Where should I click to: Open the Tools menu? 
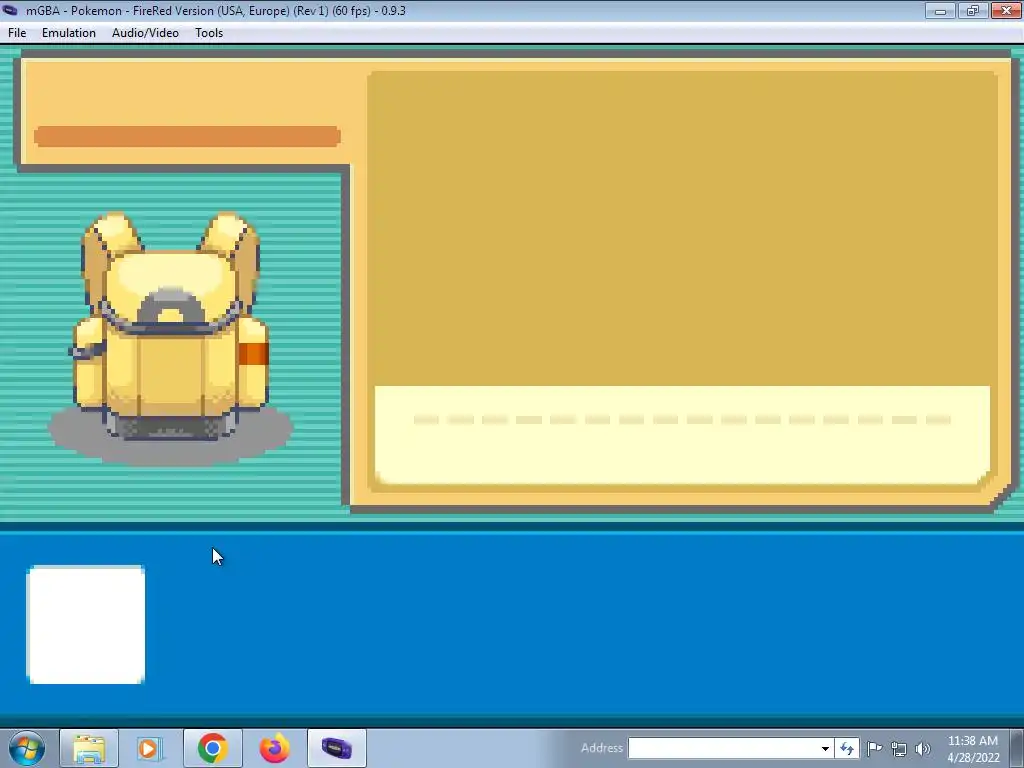[x=209, y=33]
